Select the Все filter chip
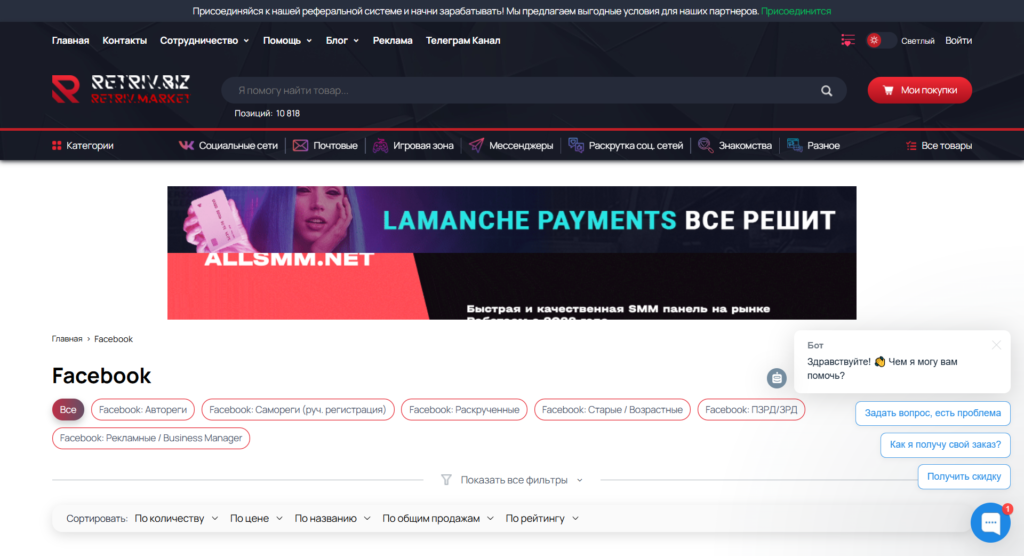1024x556 pixels. point(68,410)
